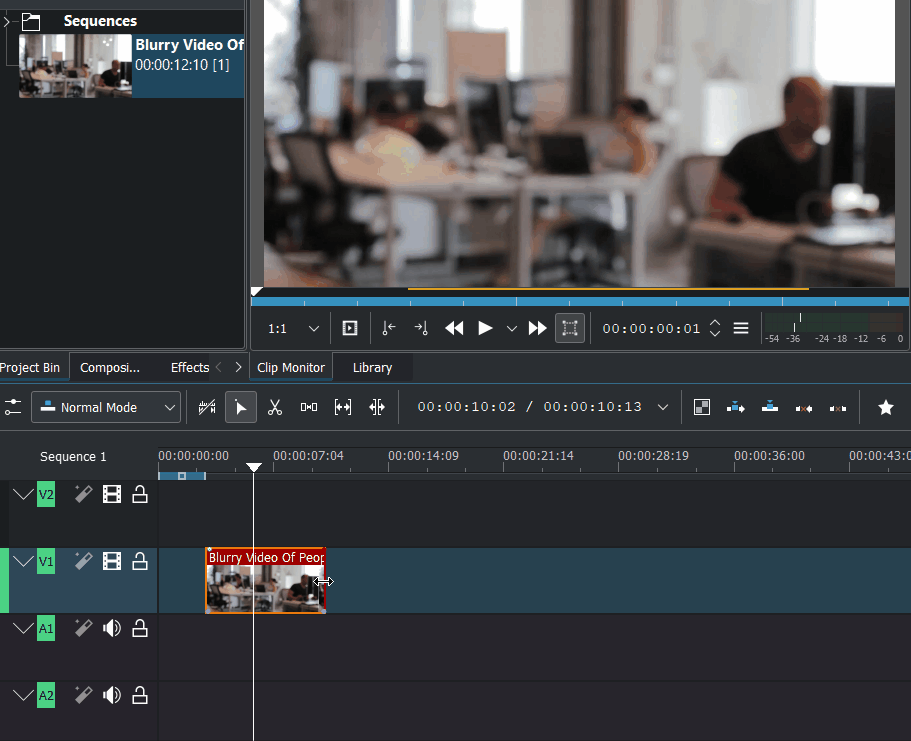Screen dimensions: 911x741
Task: Lock the V2 track
Action: (x=140, y=495)
